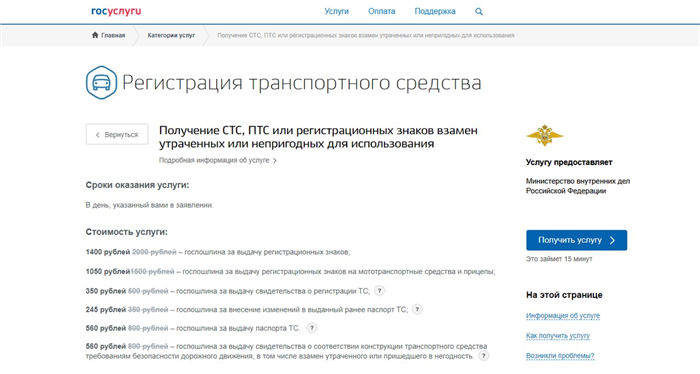Click the Вернуться back button
This screenshot has height=374, width=700.
[117, 134]
